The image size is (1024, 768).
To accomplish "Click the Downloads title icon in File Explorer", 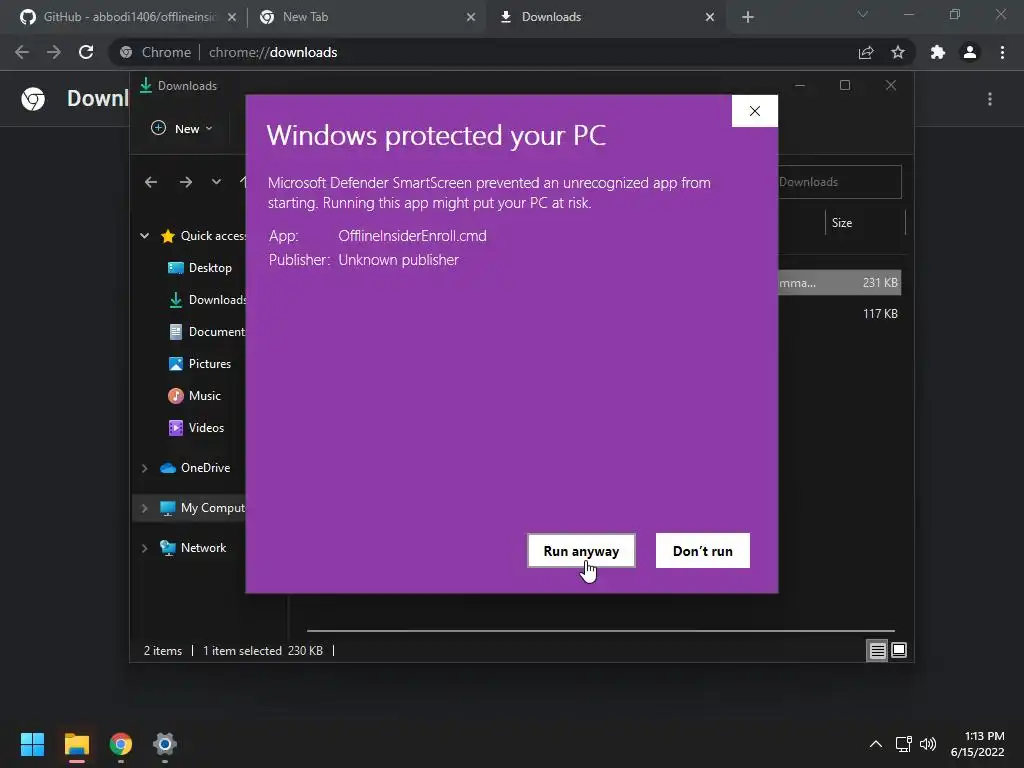I will (146, 86).
